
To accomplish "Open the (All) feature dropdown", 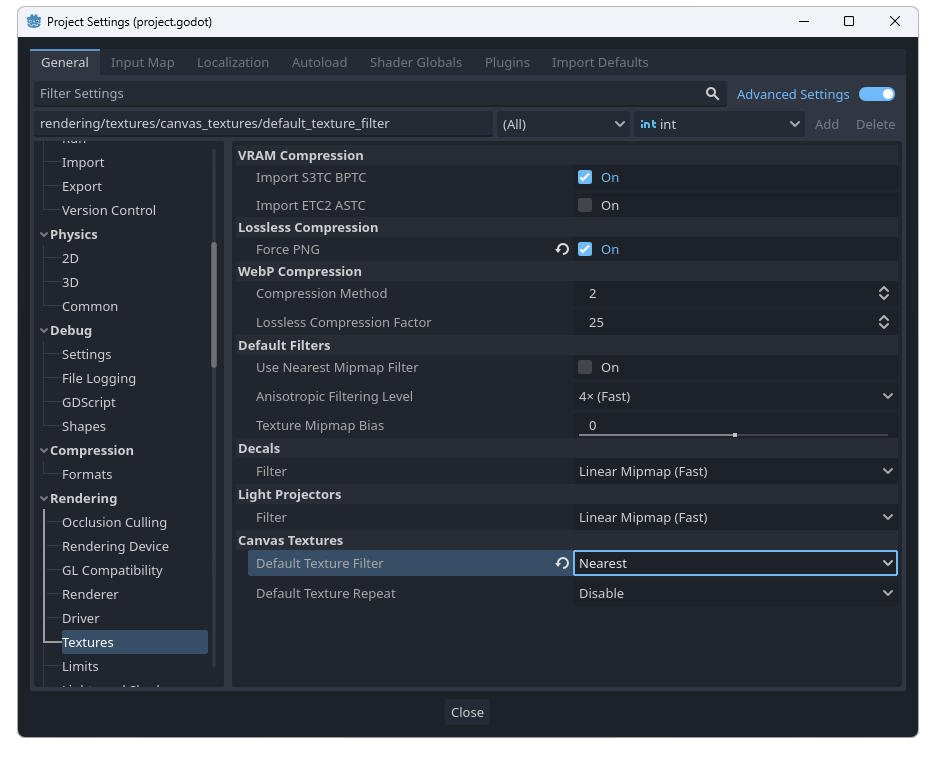I will 563,124.
